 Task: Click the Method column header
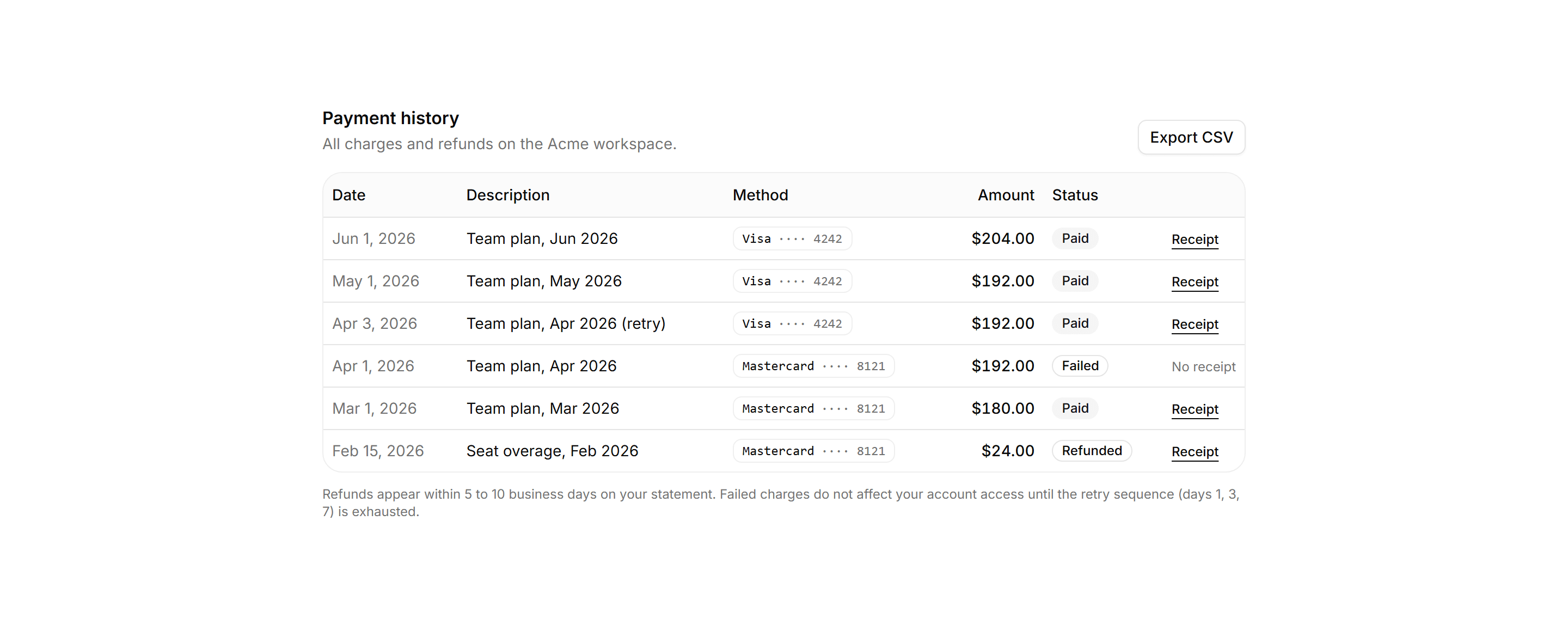tap(760, 195)
